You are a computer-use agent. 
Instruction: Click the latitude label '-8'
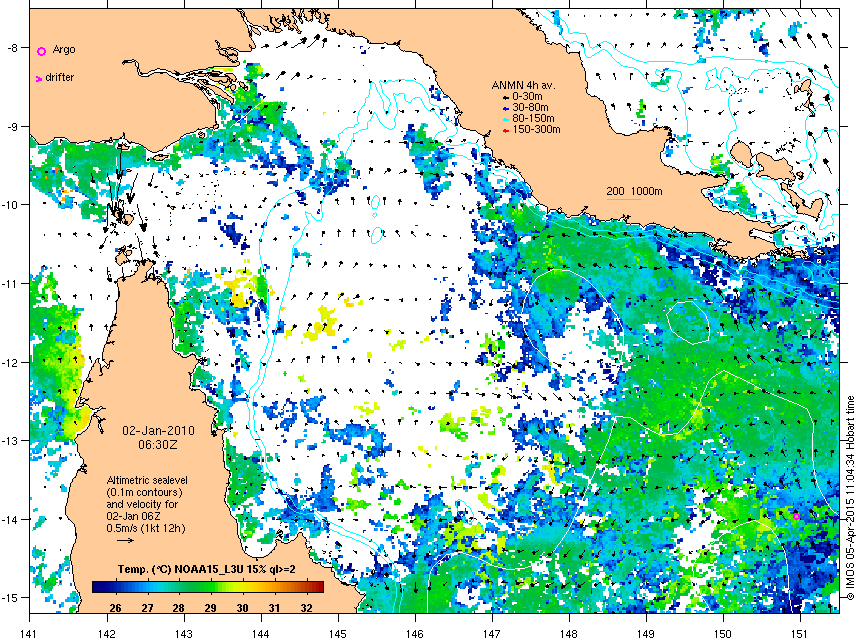[x=12, y=48]
